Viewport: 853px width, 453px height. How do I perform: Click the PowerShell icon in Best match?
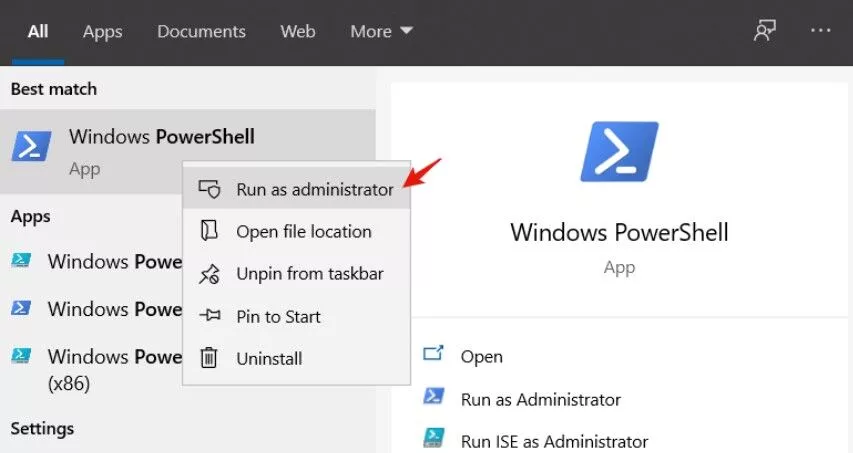pyautogui.click(x=32, y=146)
